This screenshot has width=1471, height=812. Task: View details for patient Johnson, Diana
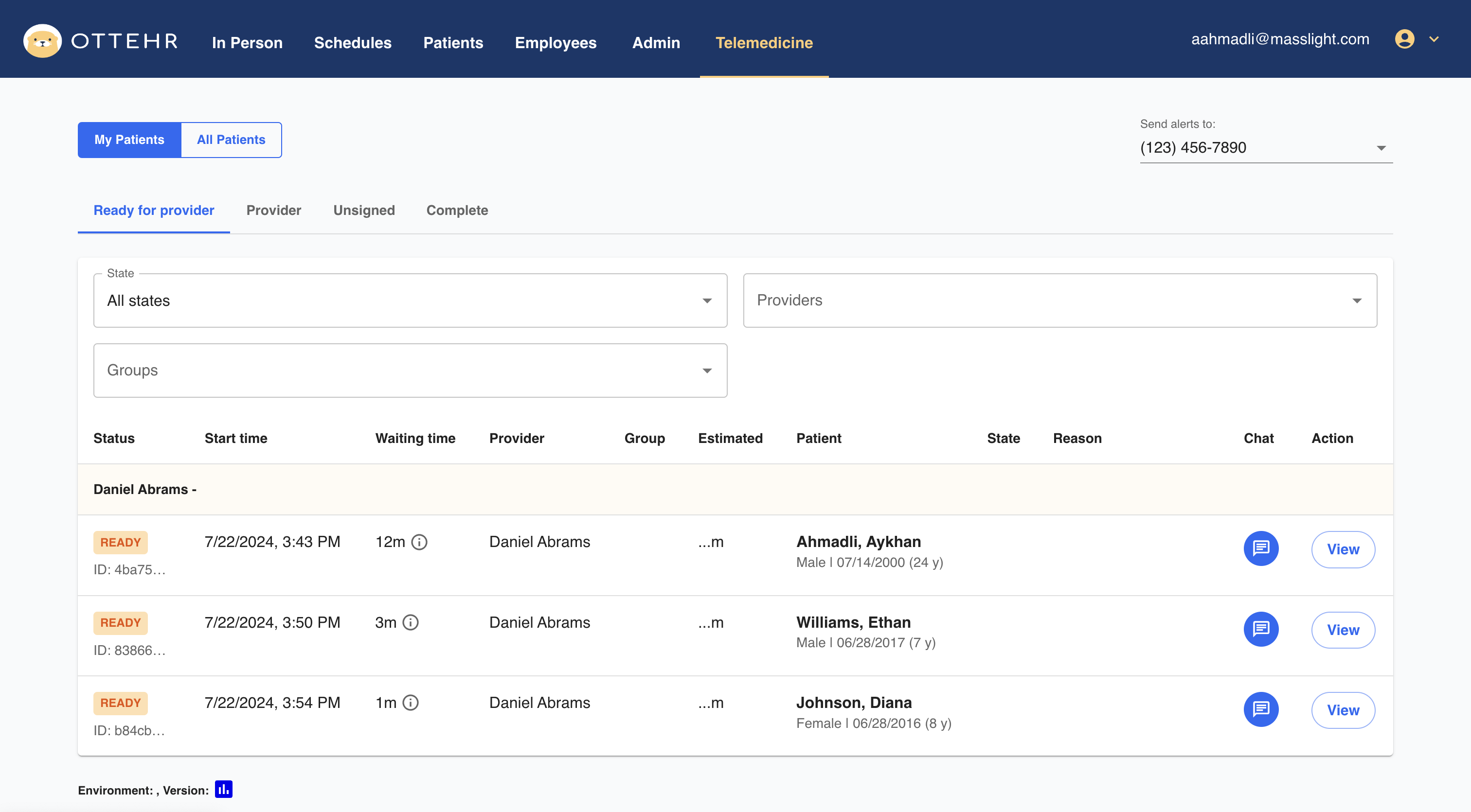pos(1343,710)
